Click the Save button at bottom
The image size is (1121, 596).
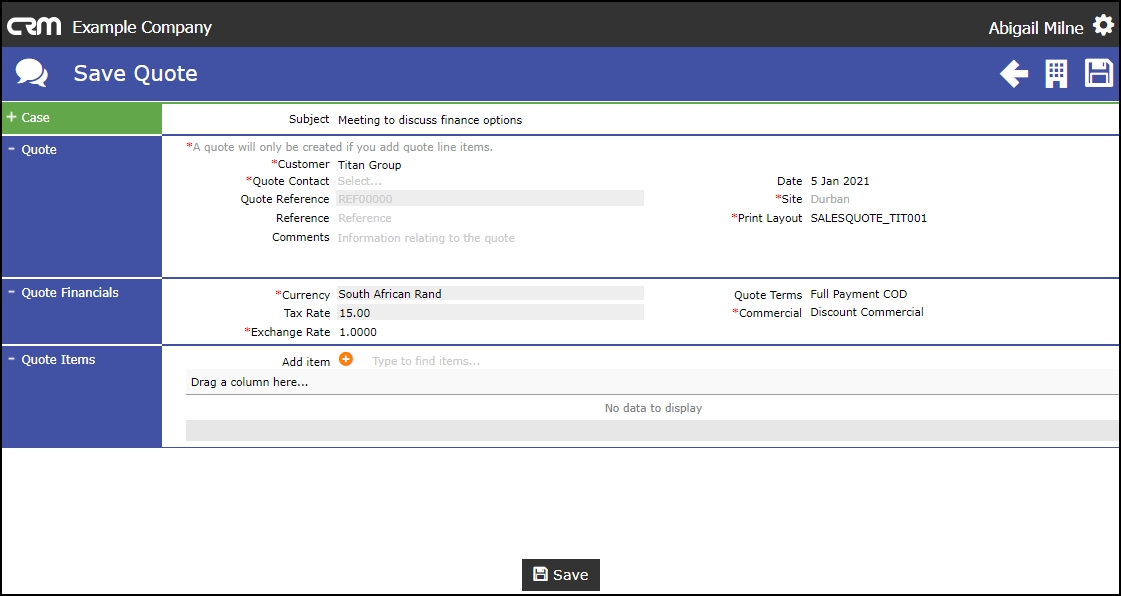point(560,575)
